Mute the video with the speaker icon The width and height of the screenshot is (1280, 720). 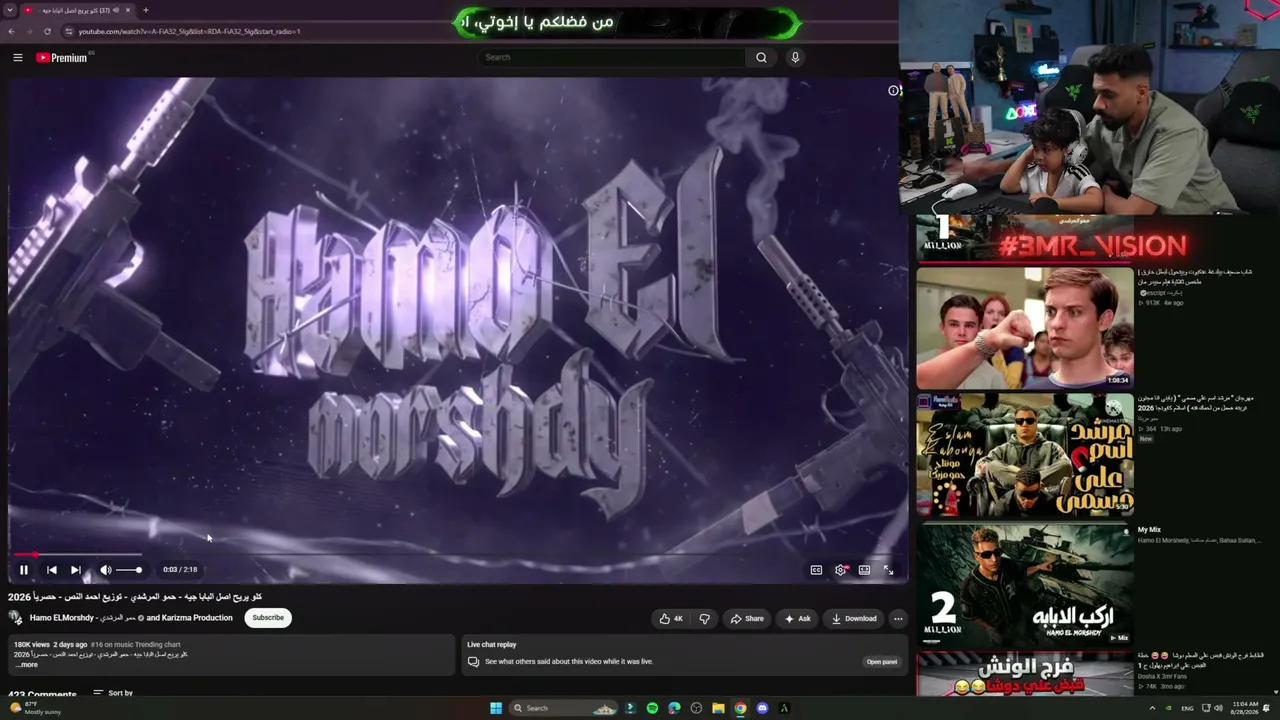tap(105, 570)
